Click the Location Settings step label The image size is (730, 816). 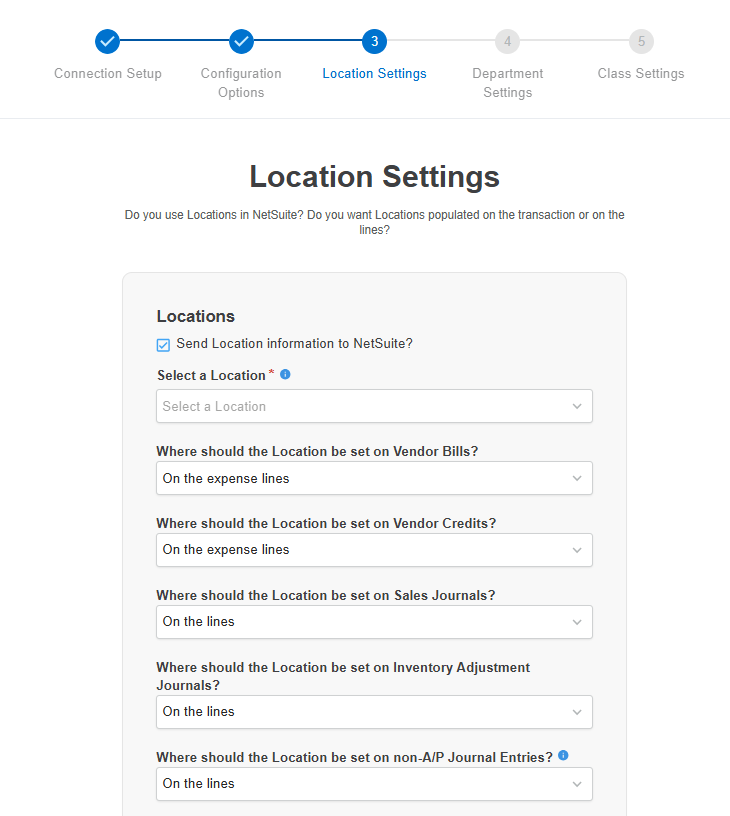[x=374, y=74]
